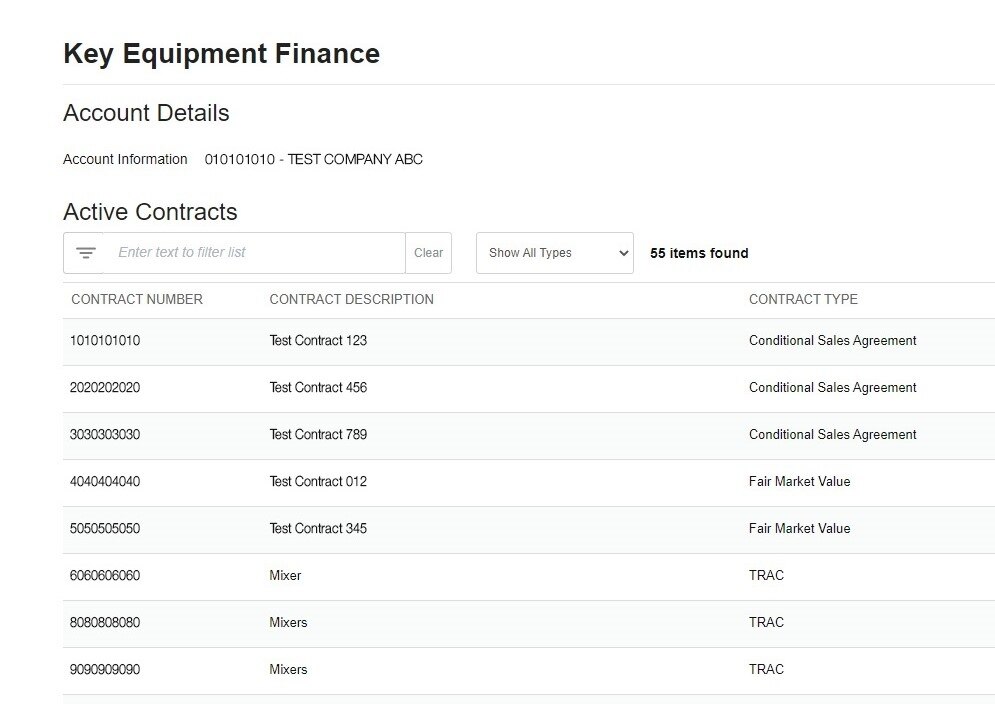Image resolution: width=995 pixels, height=704 pixels.
Task: Open contract number 3030303030
Action: tap(105, 435)
